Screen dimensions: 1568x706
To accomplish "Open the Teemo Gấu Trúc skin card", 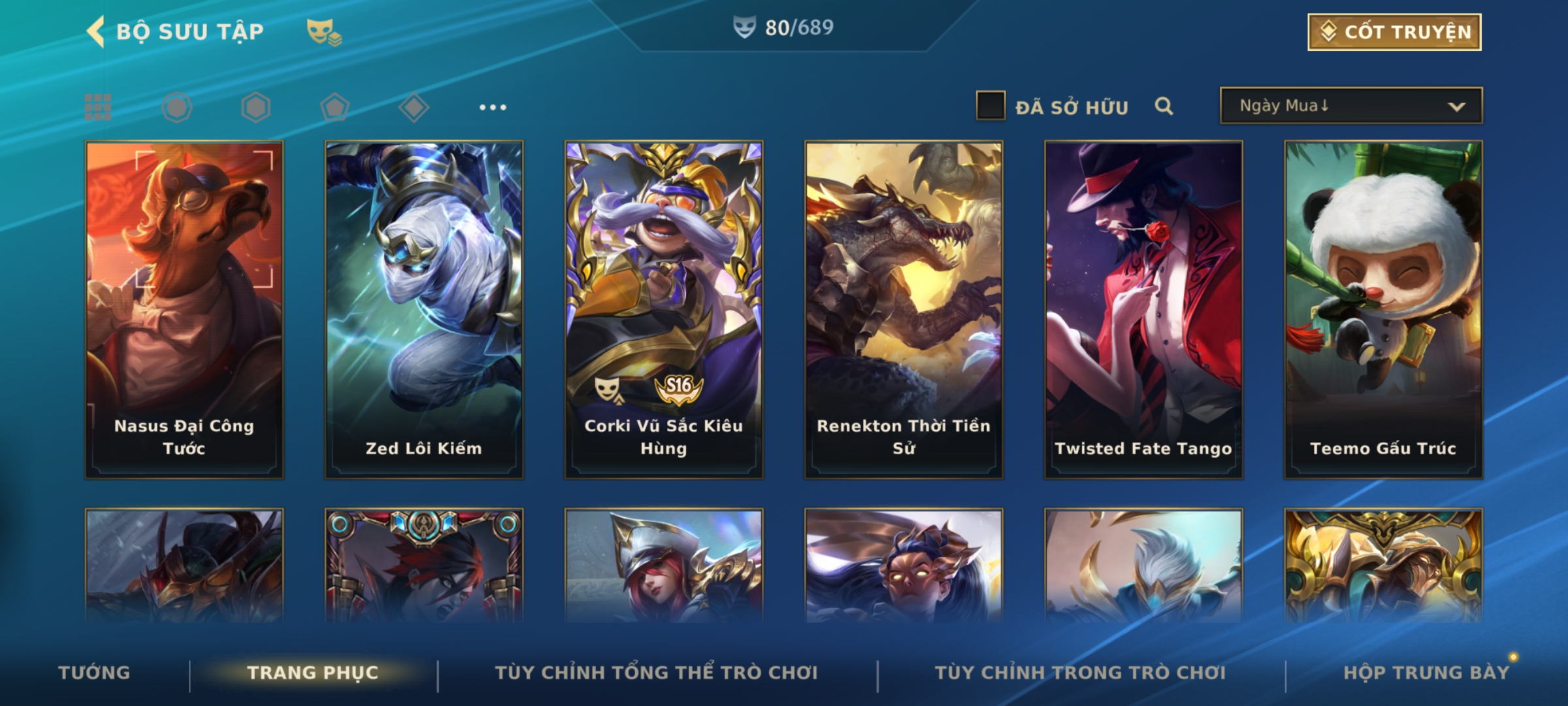I will click(1383, 310).
